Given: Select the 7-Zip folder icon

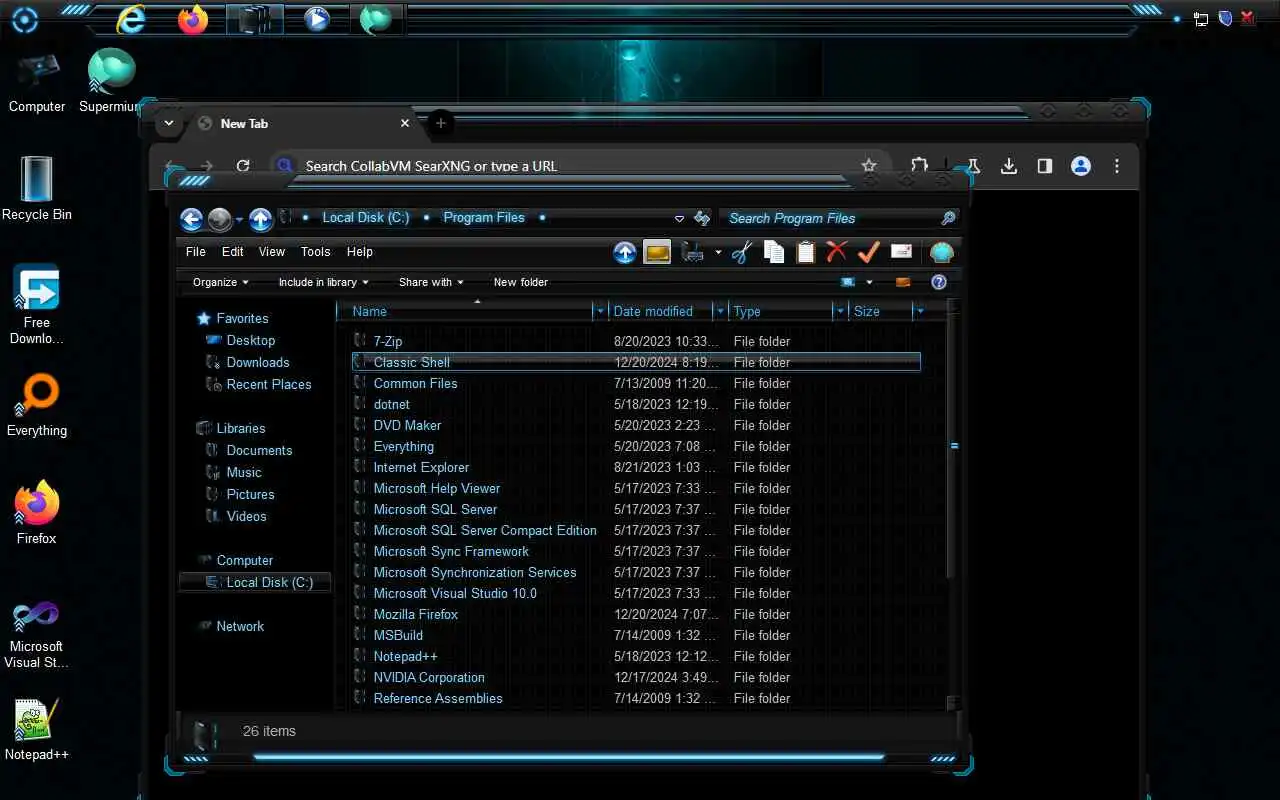Looking at the screenshot, I should [360, 341].
